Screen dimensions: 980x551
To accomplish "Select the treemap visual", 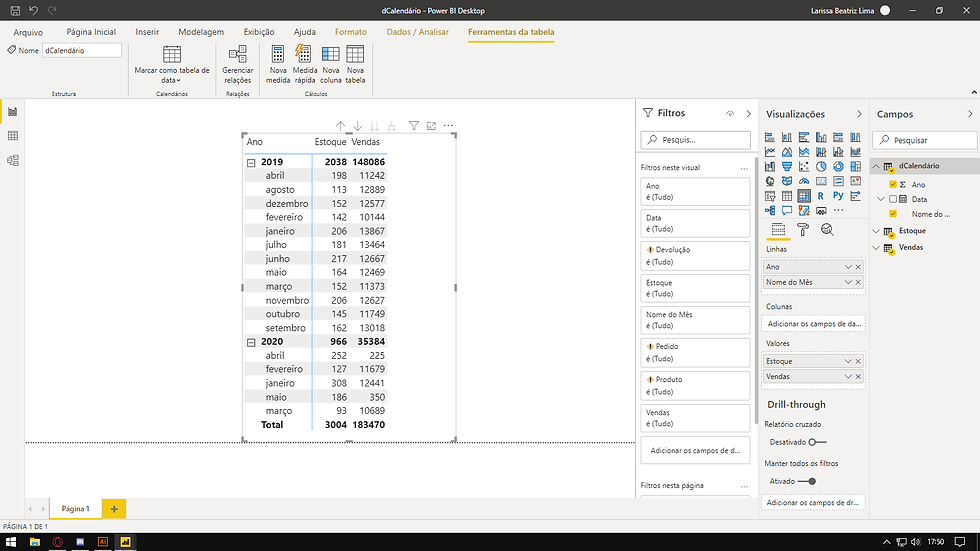I will (855, 167).
